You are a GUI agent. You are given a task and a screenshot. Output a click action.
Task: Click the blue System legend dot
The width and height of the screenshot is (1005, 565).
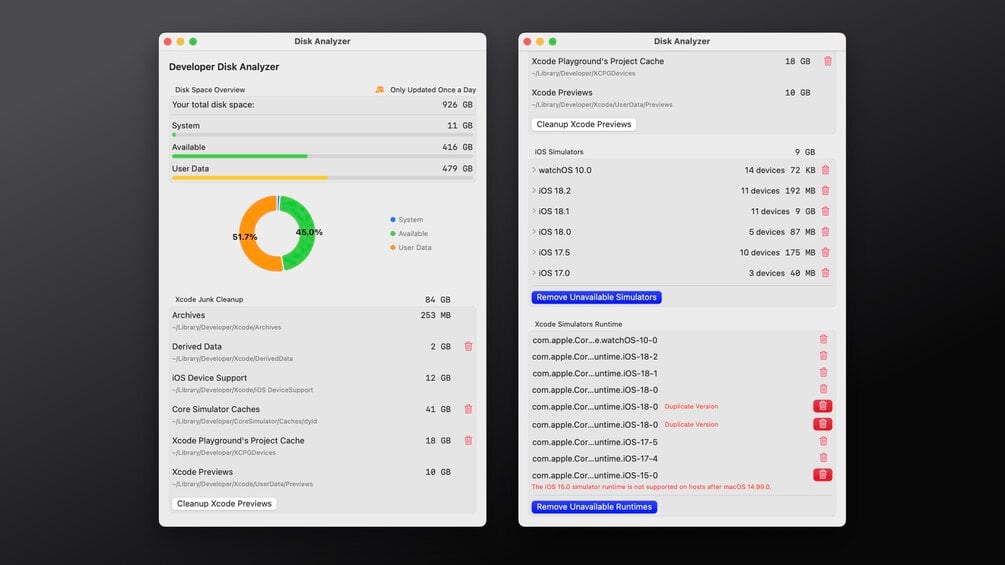pyautogui.click(x=393, y=219)
